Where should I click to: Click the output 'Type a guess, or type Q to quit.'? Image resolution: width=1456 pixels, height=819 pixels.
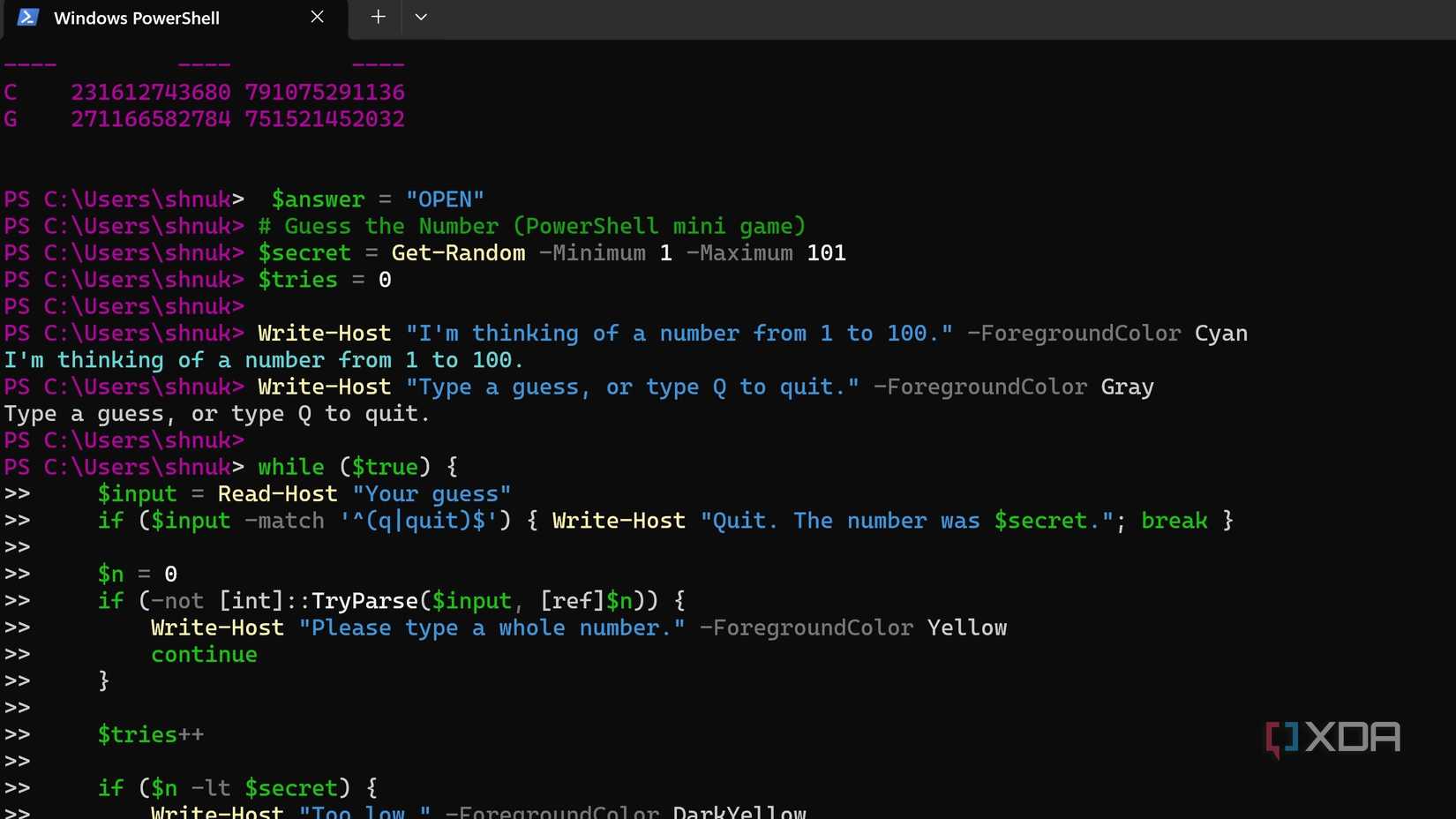tap(217, 414)
